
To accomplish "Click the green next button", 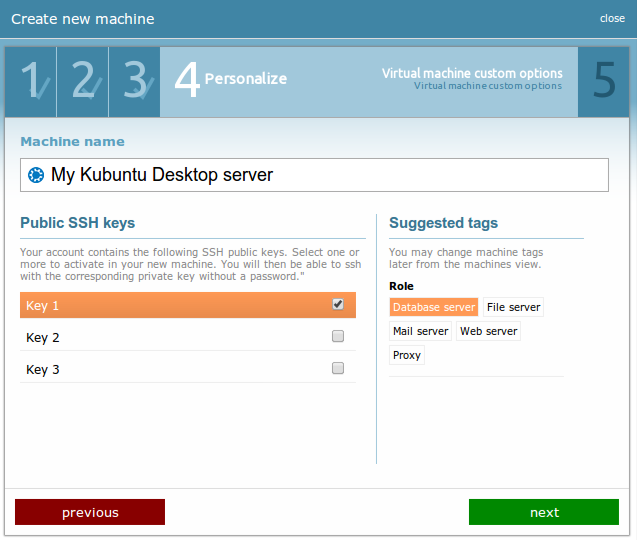I will click(x=544, y=512).
